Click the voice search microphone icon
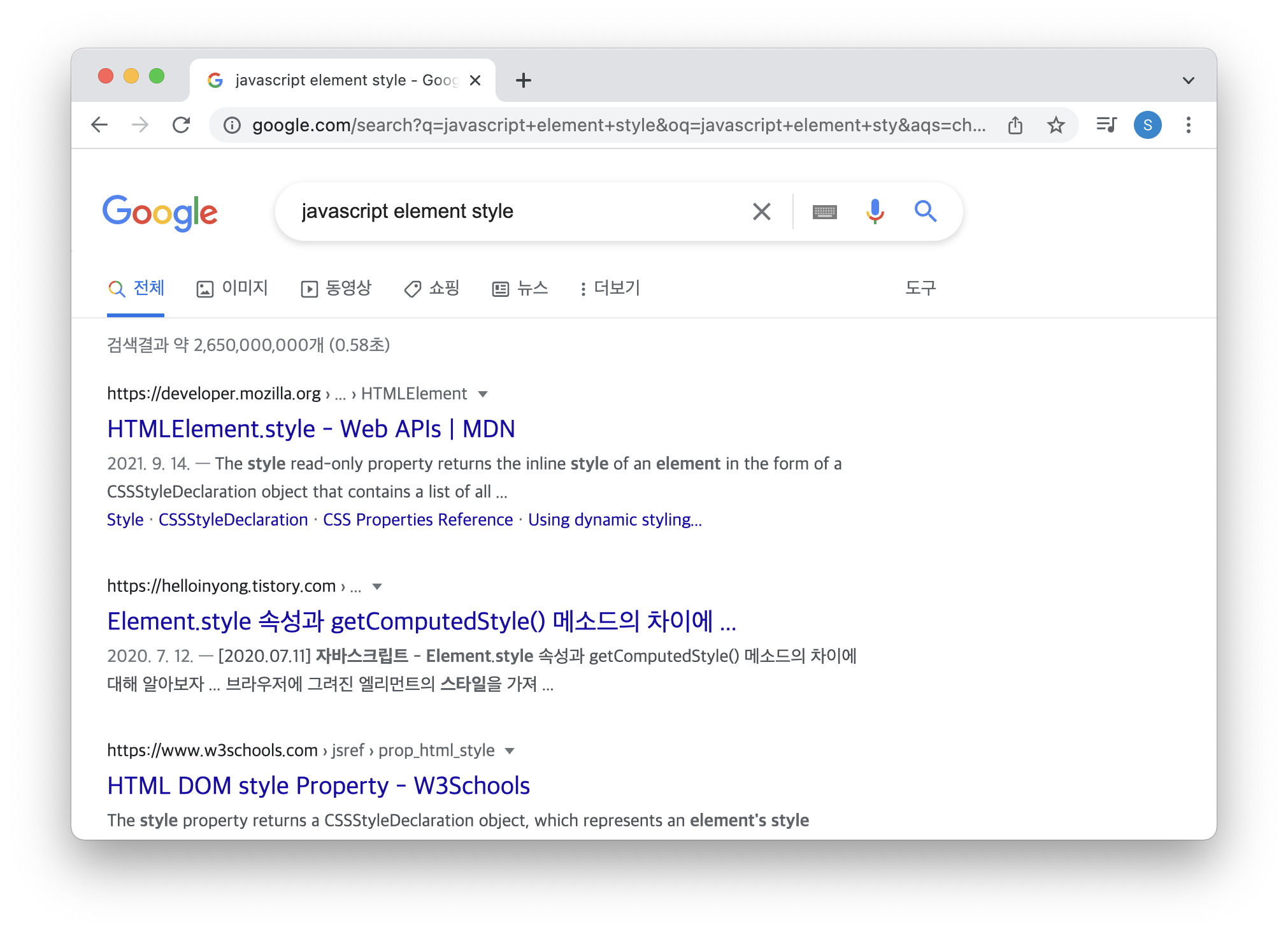 [x=875, y=211]
